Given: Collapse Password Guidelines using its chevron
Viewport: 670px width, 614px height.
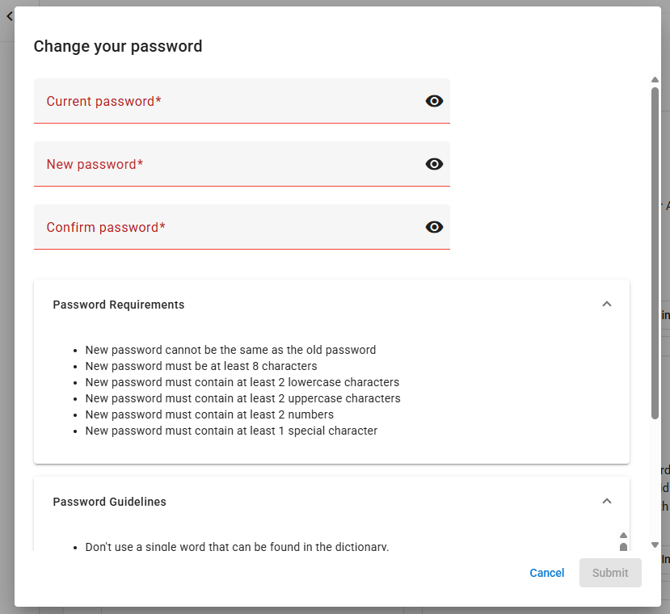Looking at the screenshot, I should click(606, 501).
